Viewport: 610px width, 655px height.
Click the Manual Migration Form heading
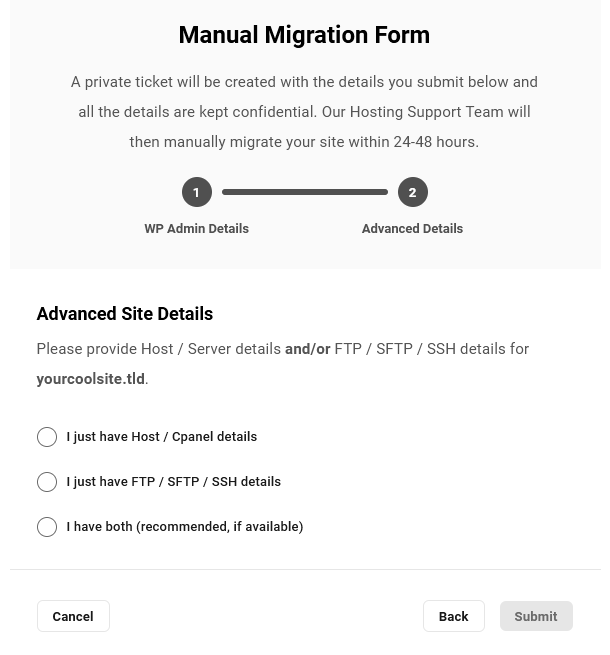tap(304, 35)
